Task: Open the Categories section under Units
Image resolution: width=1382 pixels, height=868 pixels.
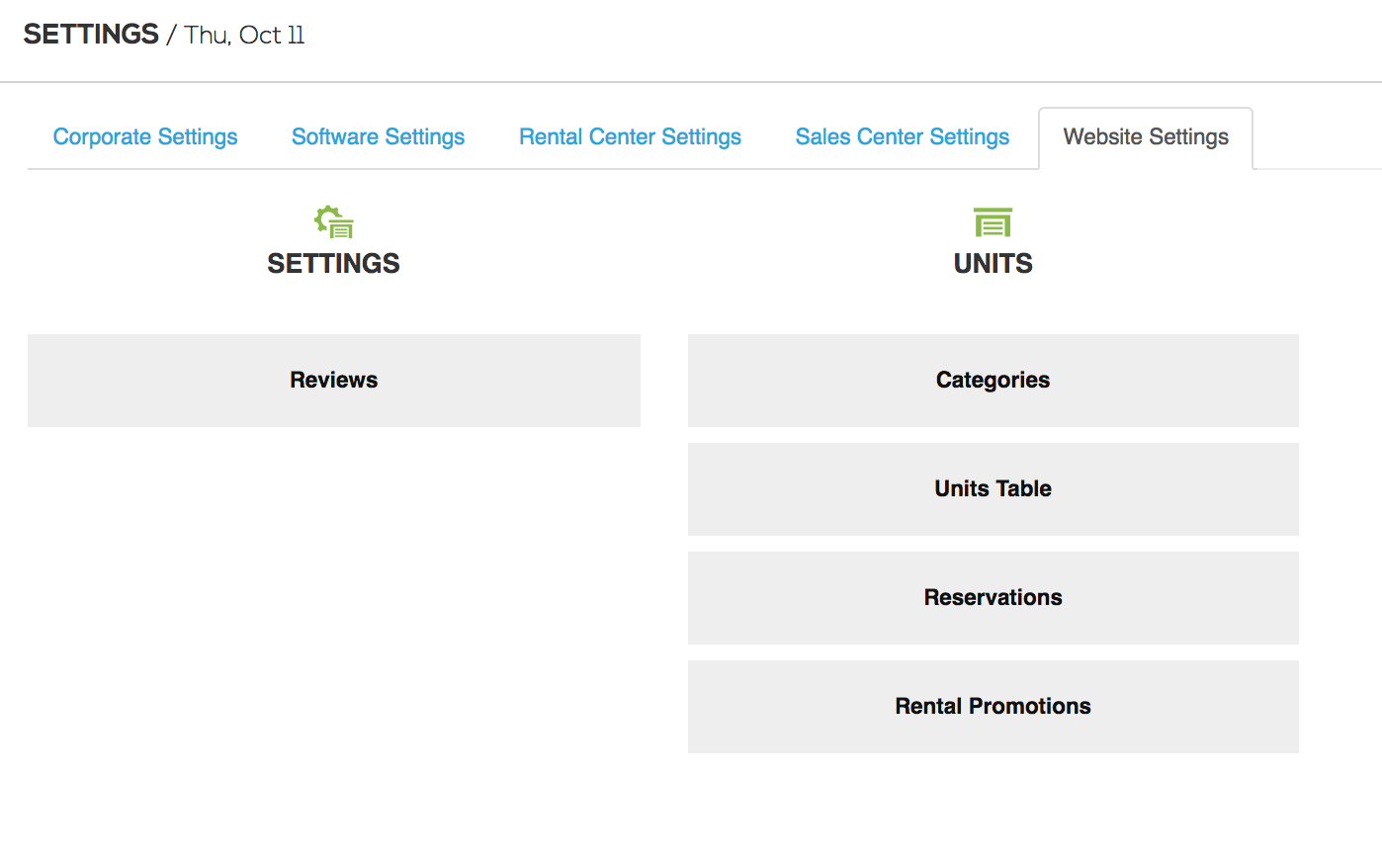Action: (993, 381)
